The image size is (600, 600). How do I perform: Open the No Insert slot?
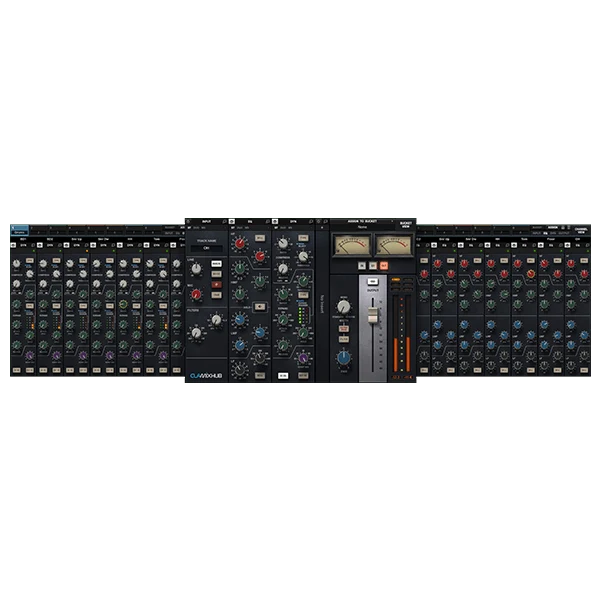click(322, 304)
